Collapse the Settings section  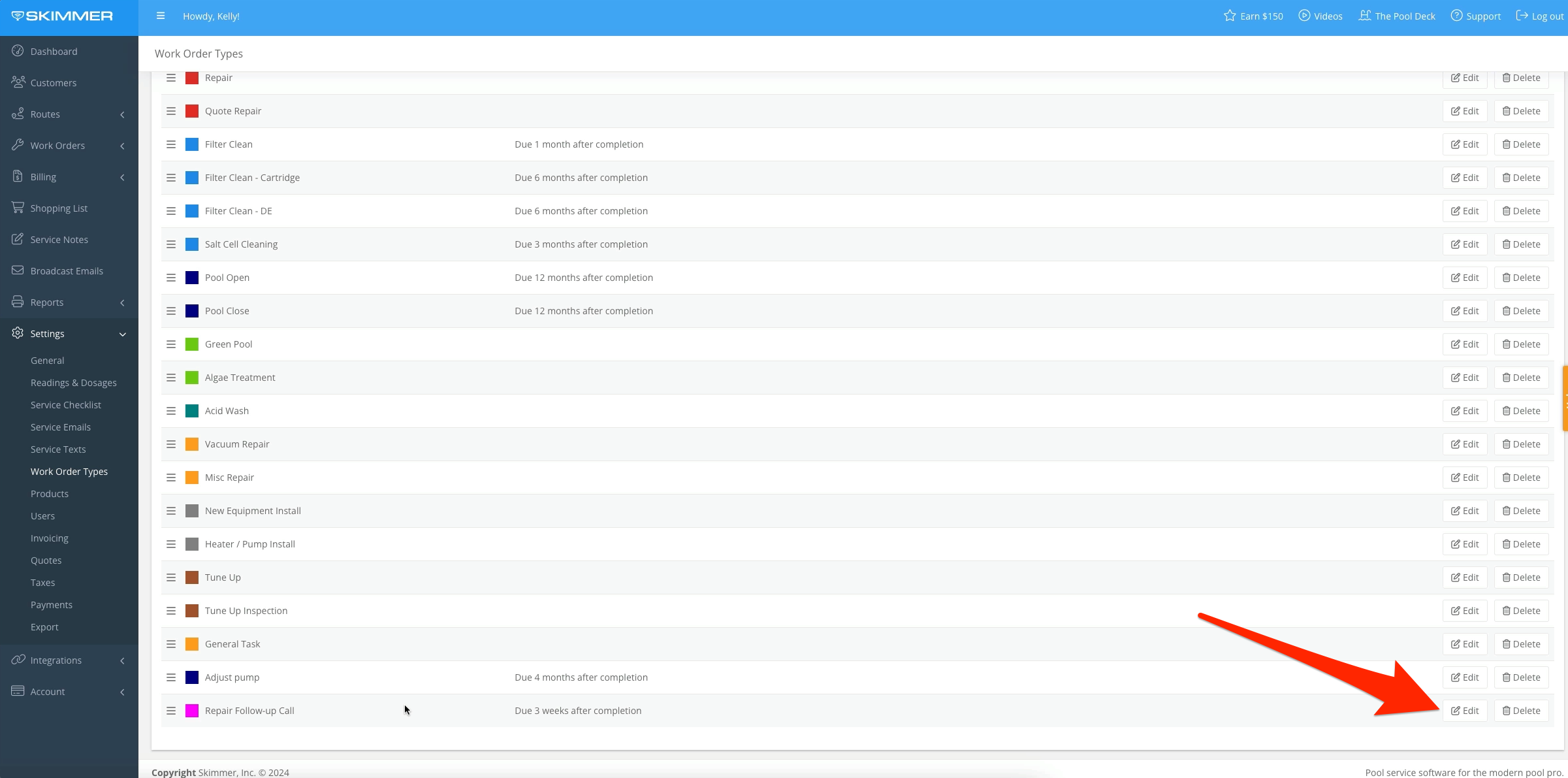point(122,334)
